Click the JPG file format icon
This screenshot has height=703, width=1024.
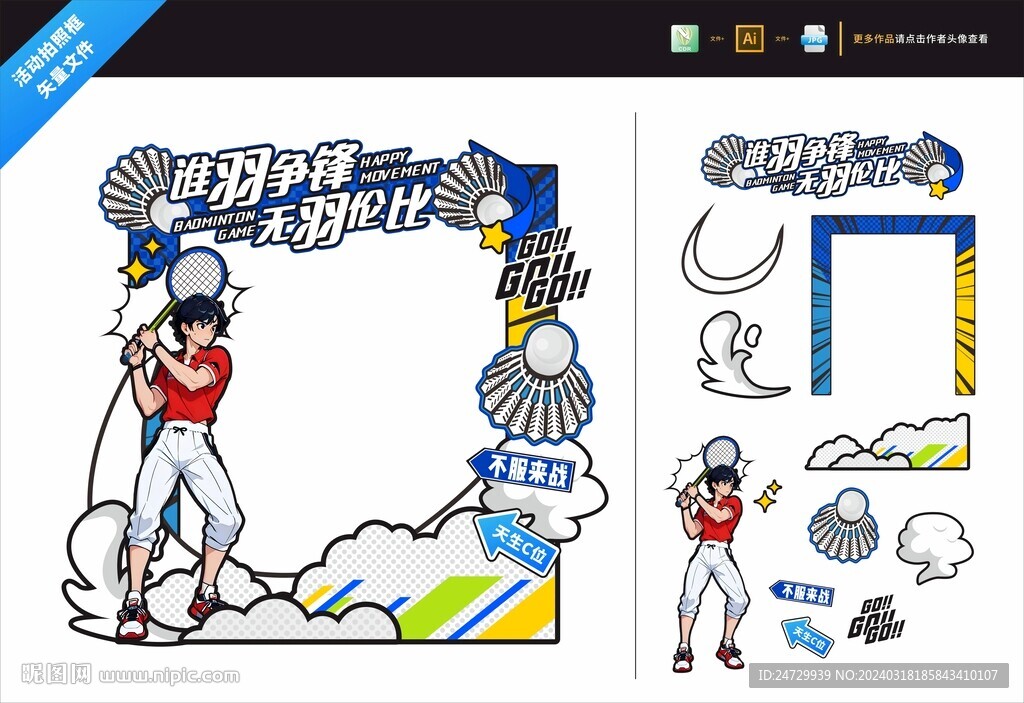(812, 39)
